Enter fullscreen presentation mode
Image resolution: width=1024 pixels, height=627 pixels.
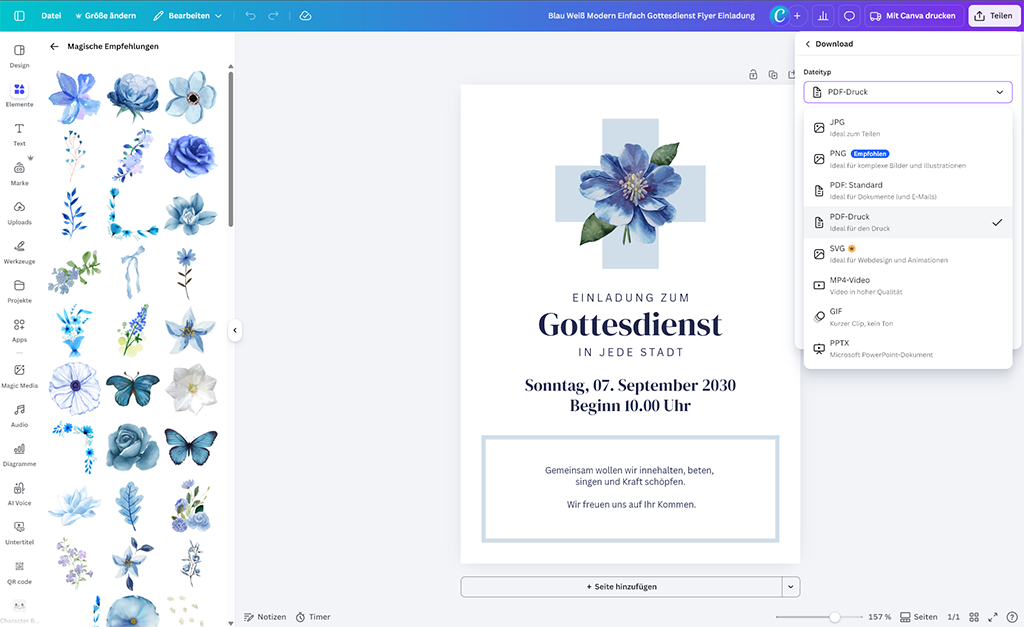point(993,617)
